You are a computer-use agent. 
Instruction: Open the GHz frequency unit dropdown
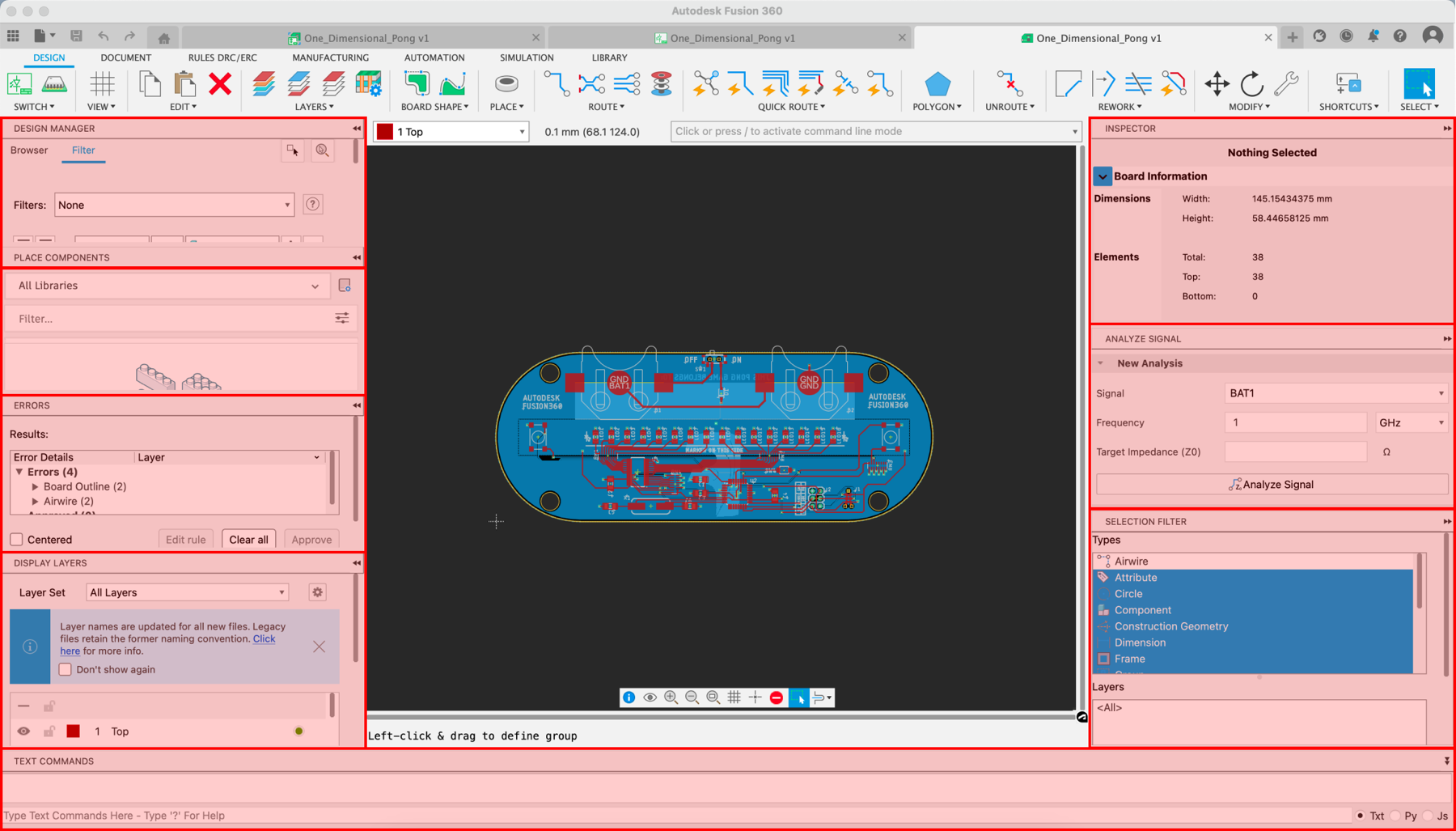[1411, 422]
